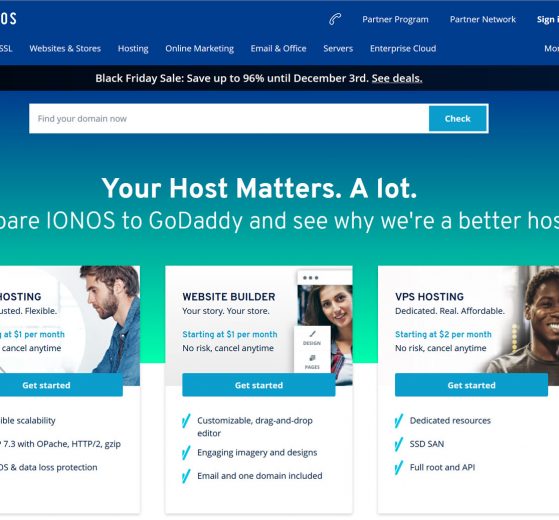Screen dimensions: 559x520
Task: Click Get started under VPS Hosting
Action: tap(471, 385)
